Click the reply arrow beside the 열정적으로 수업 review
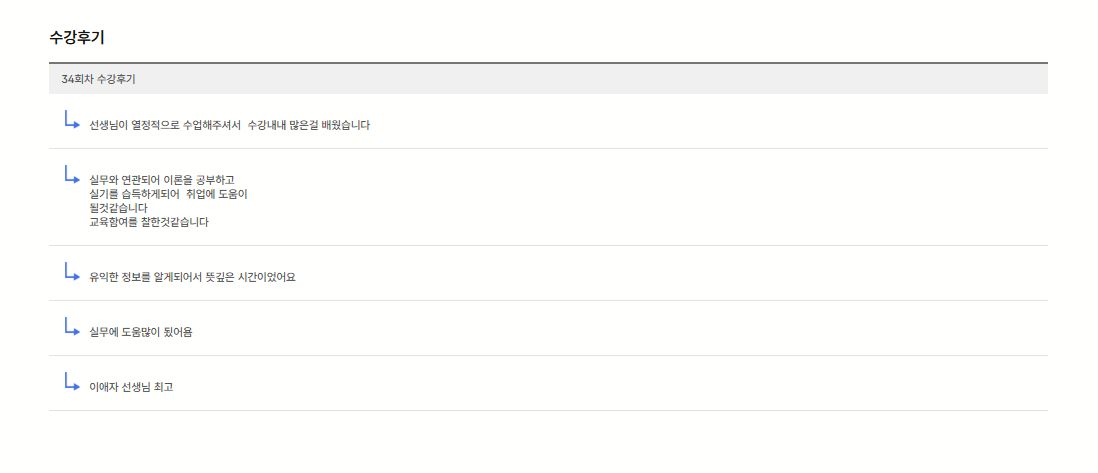This screenshot has height=473, width=1098. [x=72, y=120]
